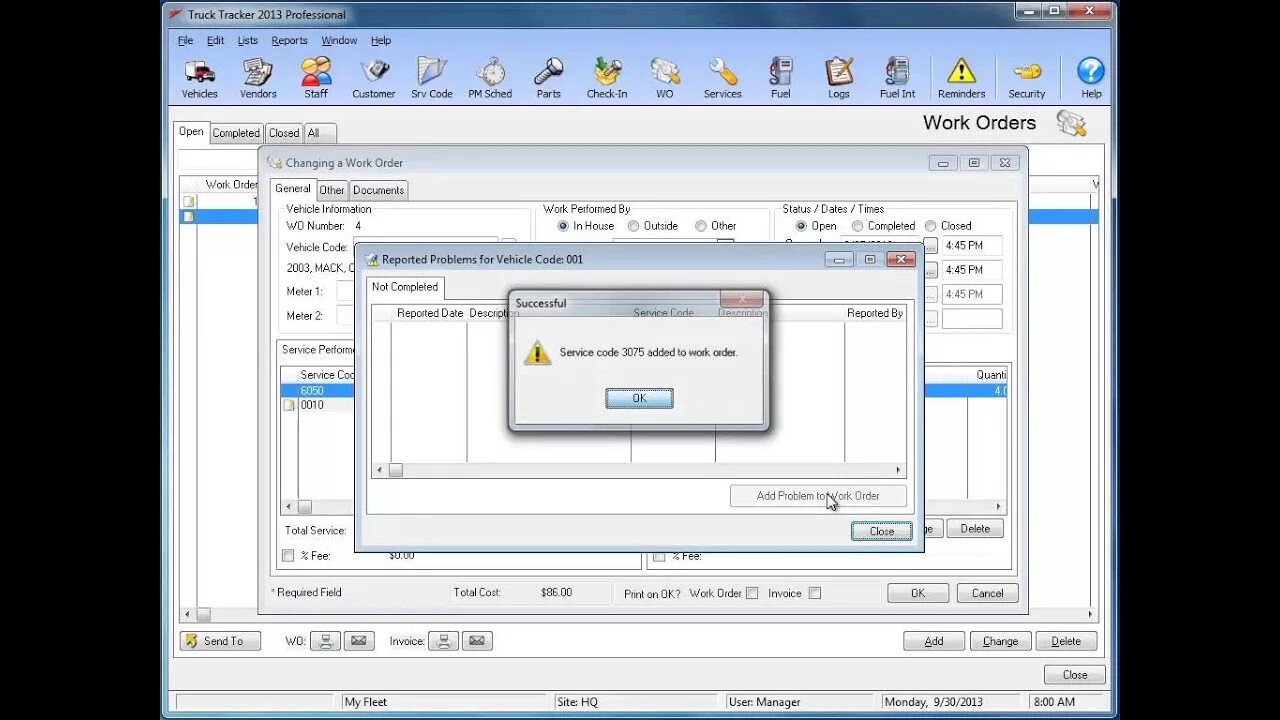This screenshot has height=720, width=1280.
Task: Open the Fuel Int toolbar icon
Action: click(897, 78)
